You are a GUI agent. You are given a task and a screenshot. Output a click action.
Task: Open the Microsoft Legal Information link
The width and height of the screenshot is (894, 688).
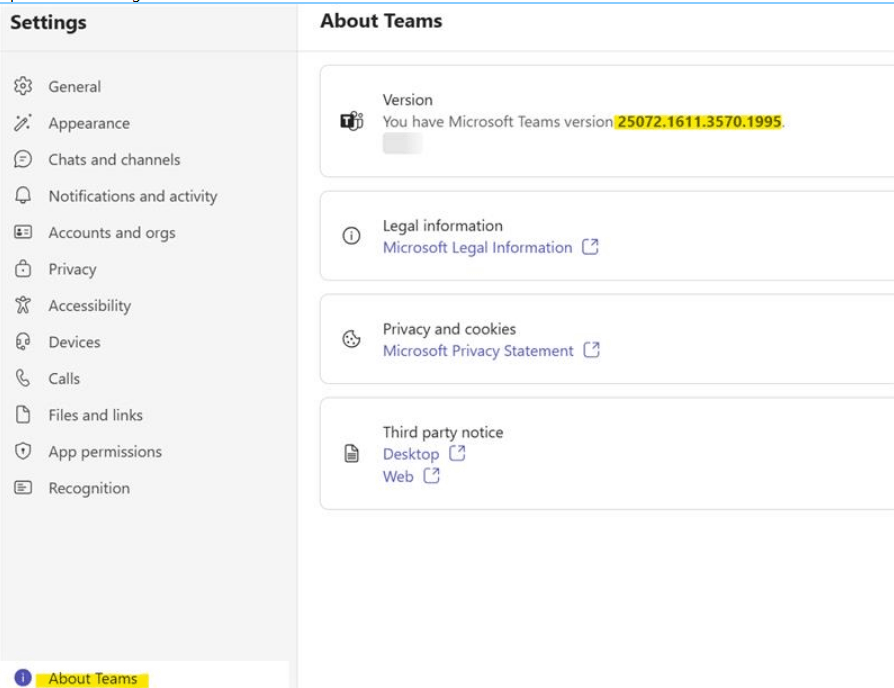477,247
